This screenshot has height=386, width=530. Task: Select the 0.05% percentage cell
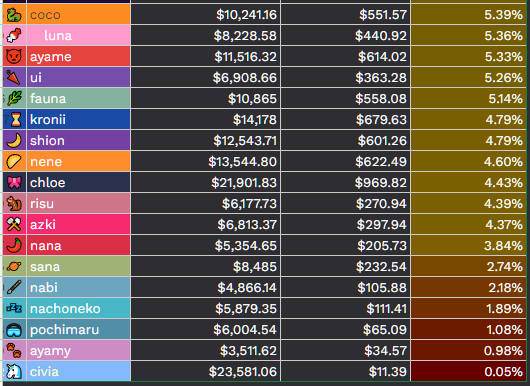pos(468,371)
